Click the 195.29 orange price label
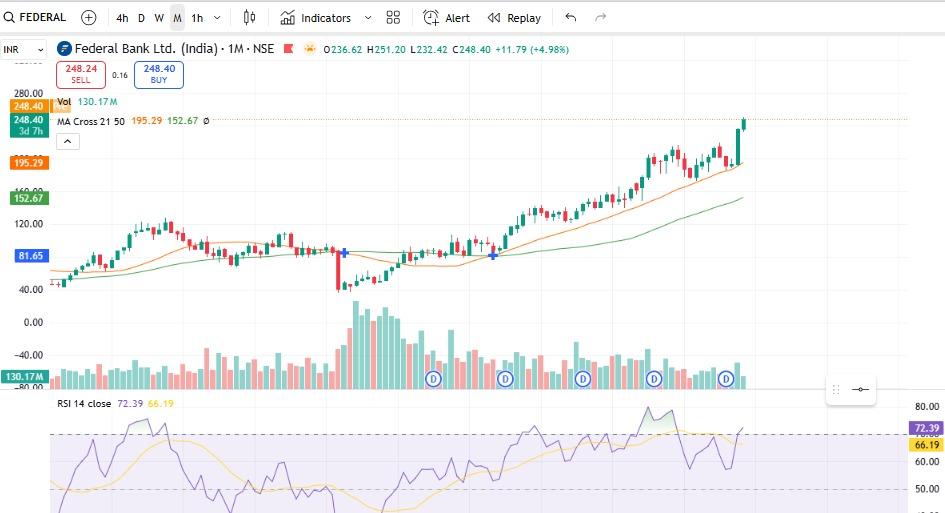 29,163
